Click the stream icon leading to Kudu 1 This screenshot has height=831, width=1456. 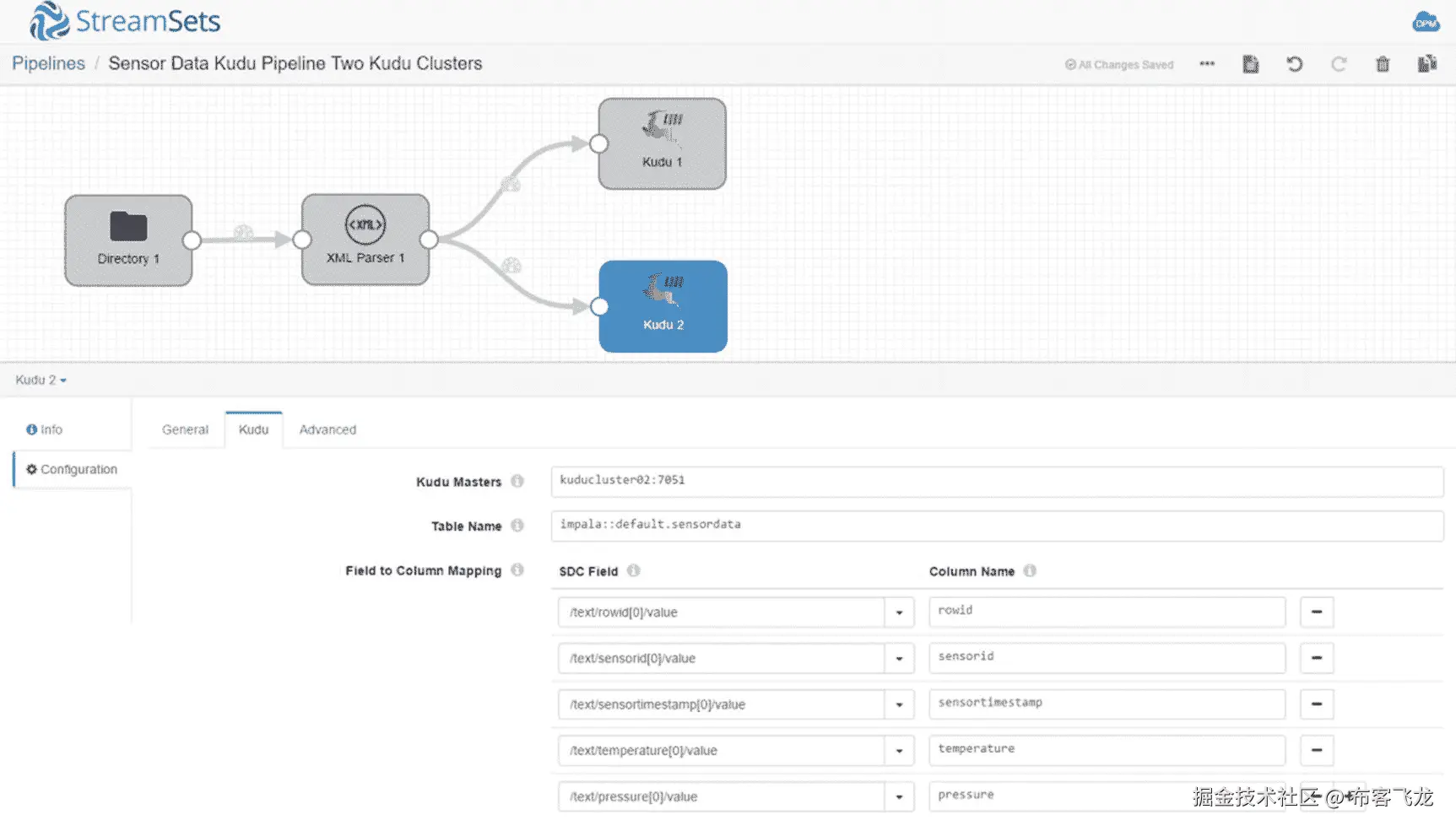tap(511, 184)
